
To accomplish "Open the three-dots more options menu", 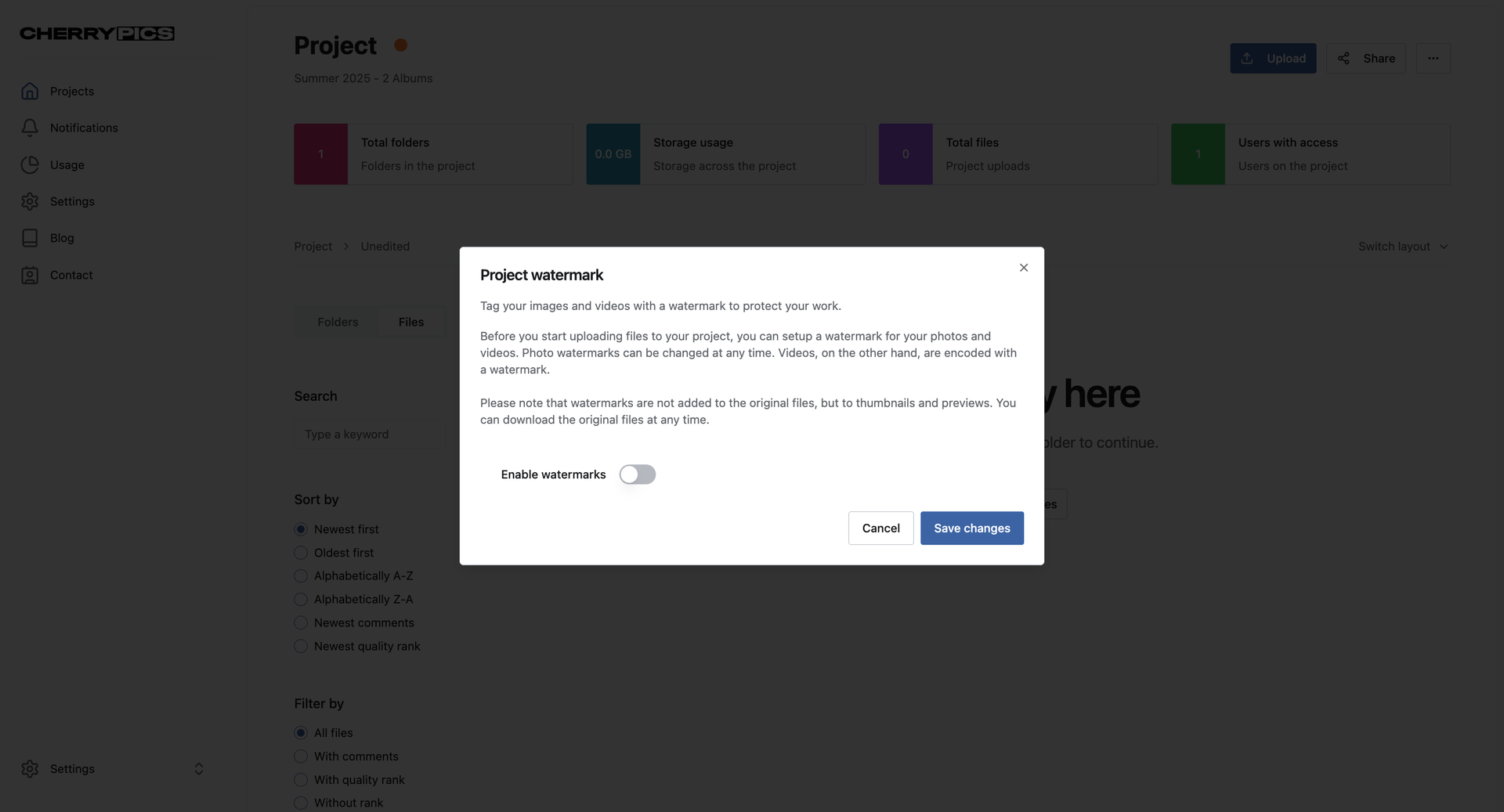I will pos(1433,59).
